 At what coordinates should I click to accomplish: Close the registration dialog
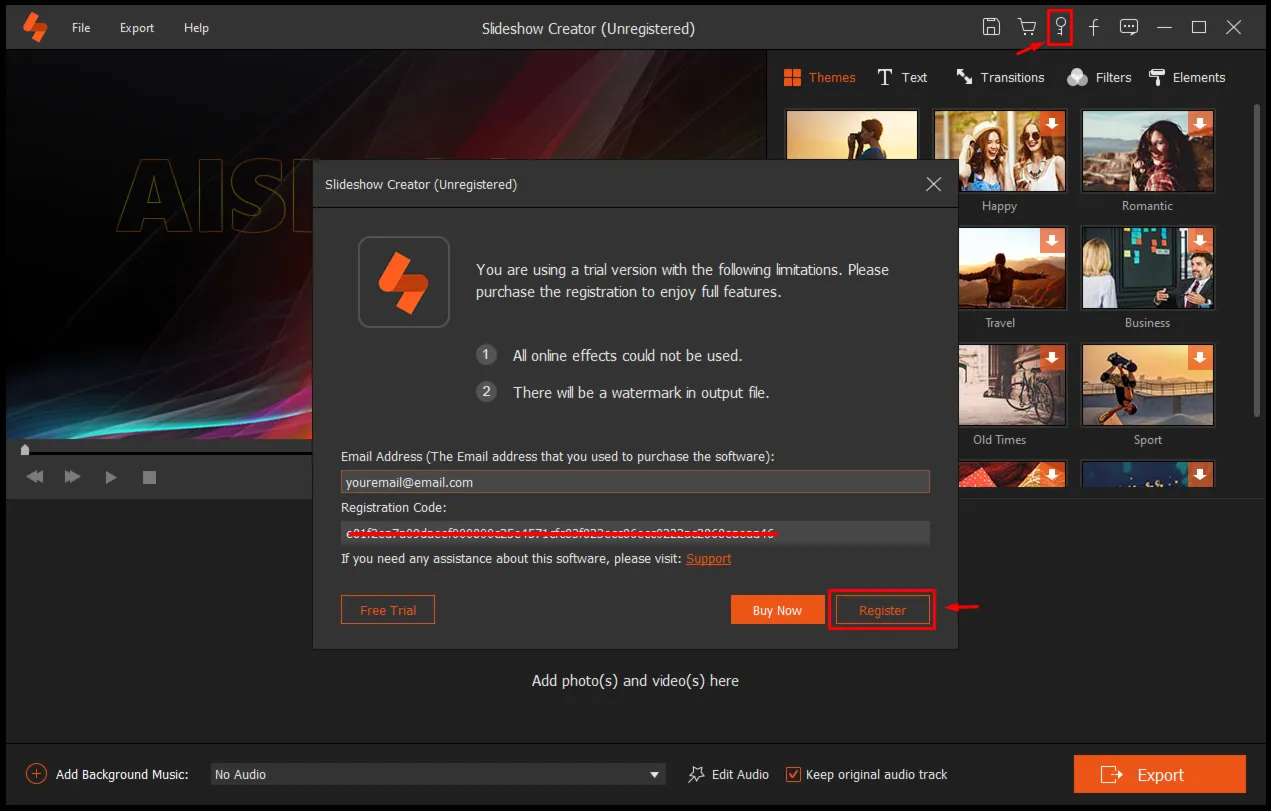tap(933, 184)
